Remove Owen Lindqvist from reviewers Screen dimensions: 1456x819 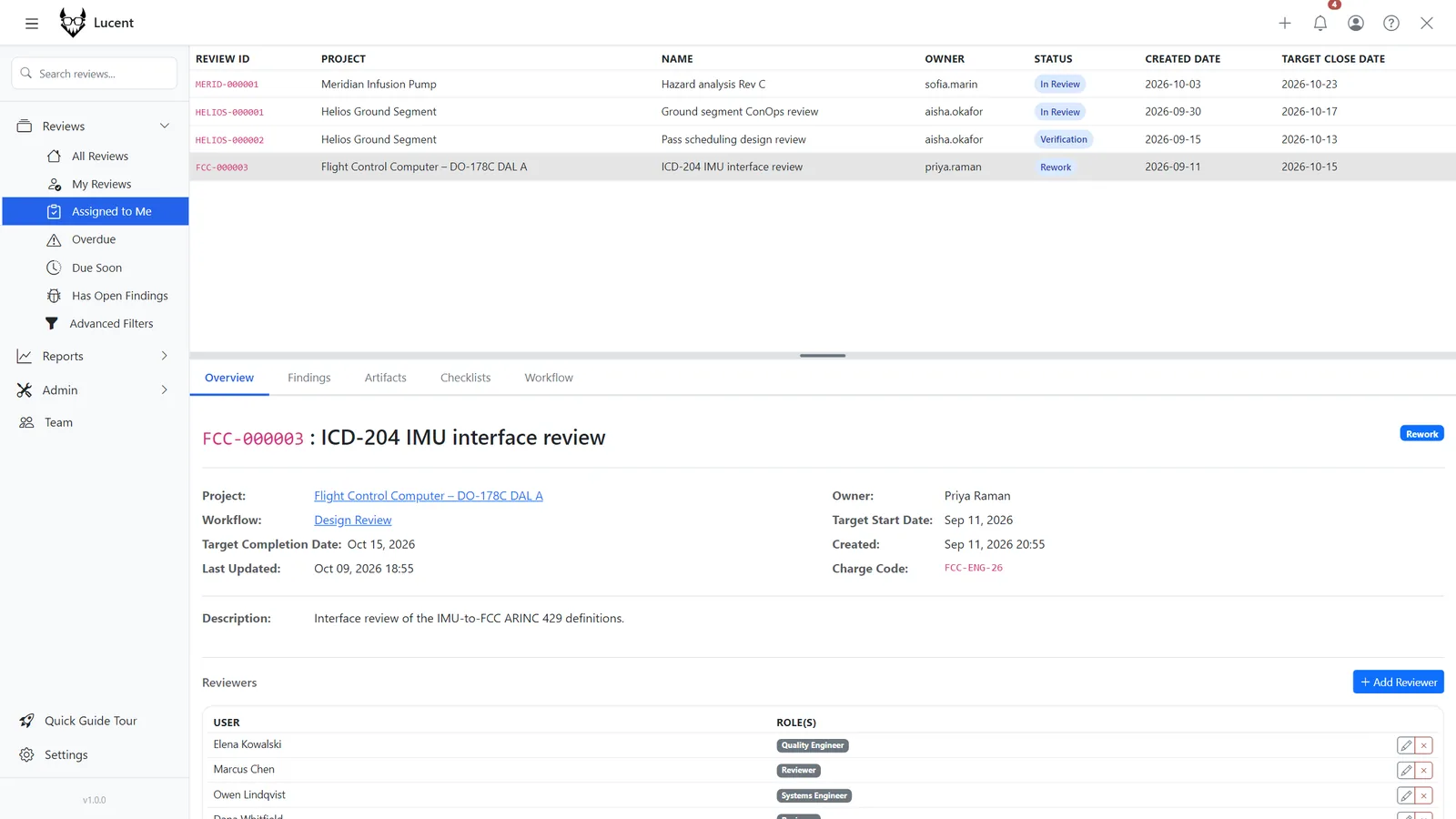1424,796
